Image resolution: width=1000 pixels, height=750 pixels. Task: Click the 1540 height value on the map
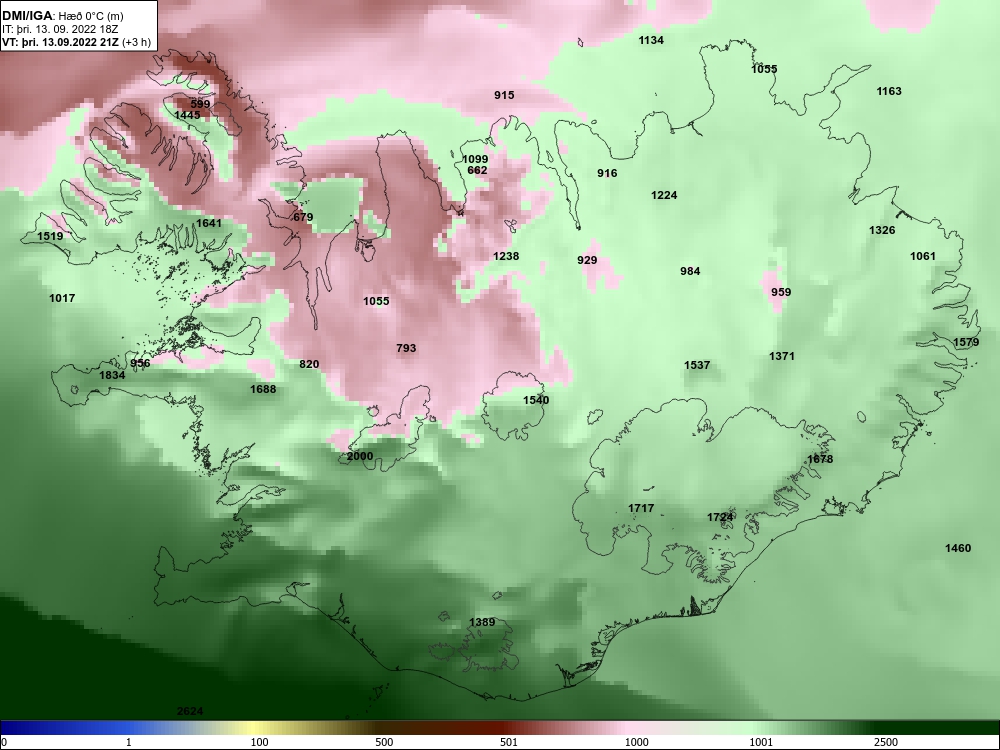pos(536,401)
